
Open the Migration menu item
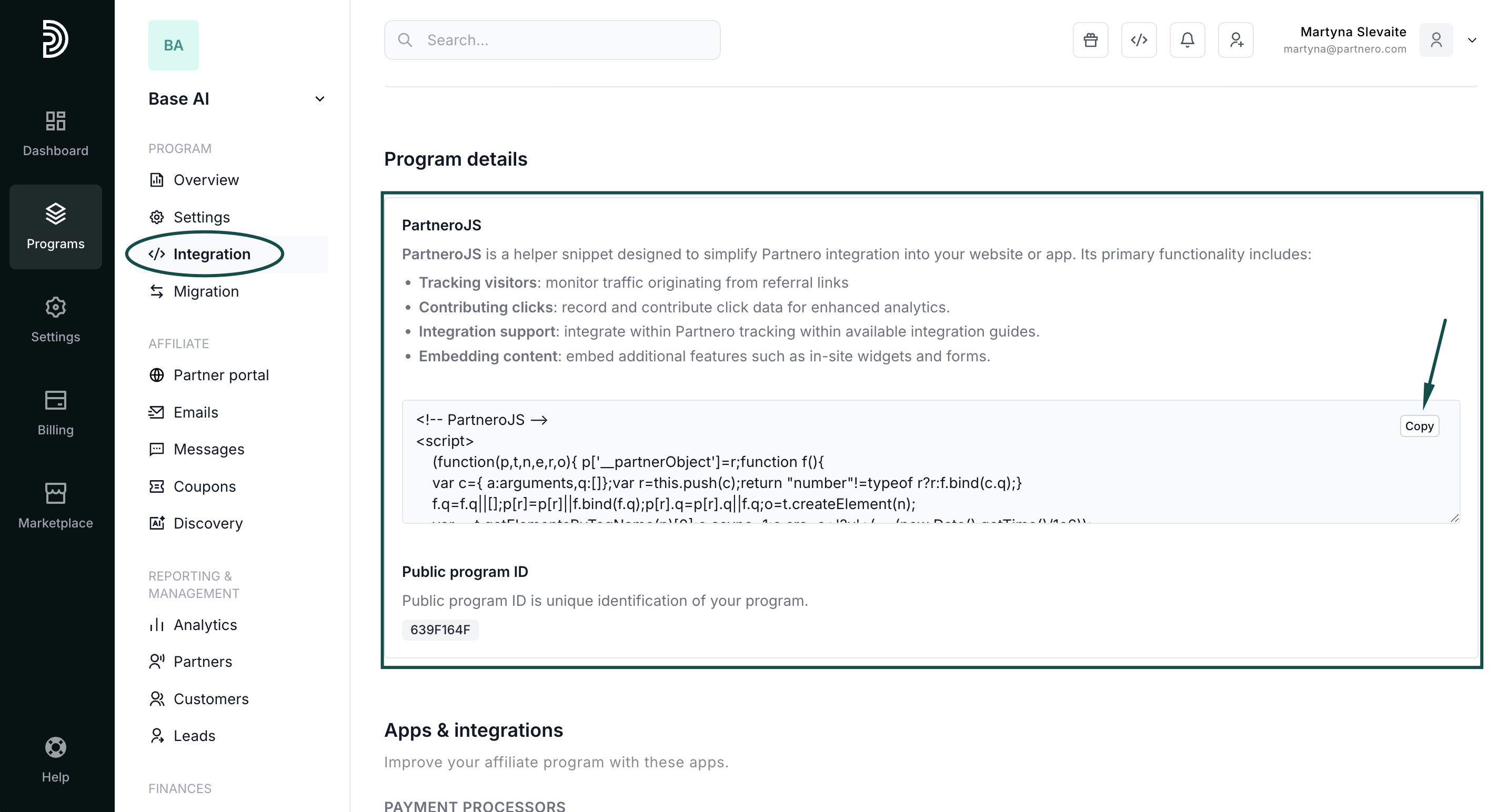pos(206,291)
